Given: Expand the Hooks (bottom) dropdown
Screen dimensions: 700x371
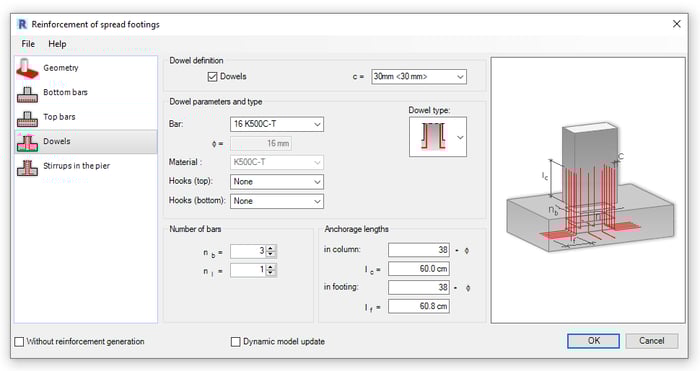Looking at the screenshot, I should click(277, 201).
